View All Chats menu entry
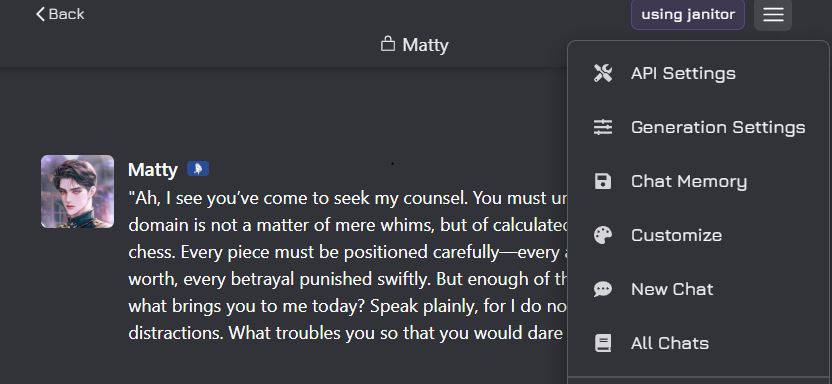Viewport: 832px width, 384px height. click(x=698, y=343)
